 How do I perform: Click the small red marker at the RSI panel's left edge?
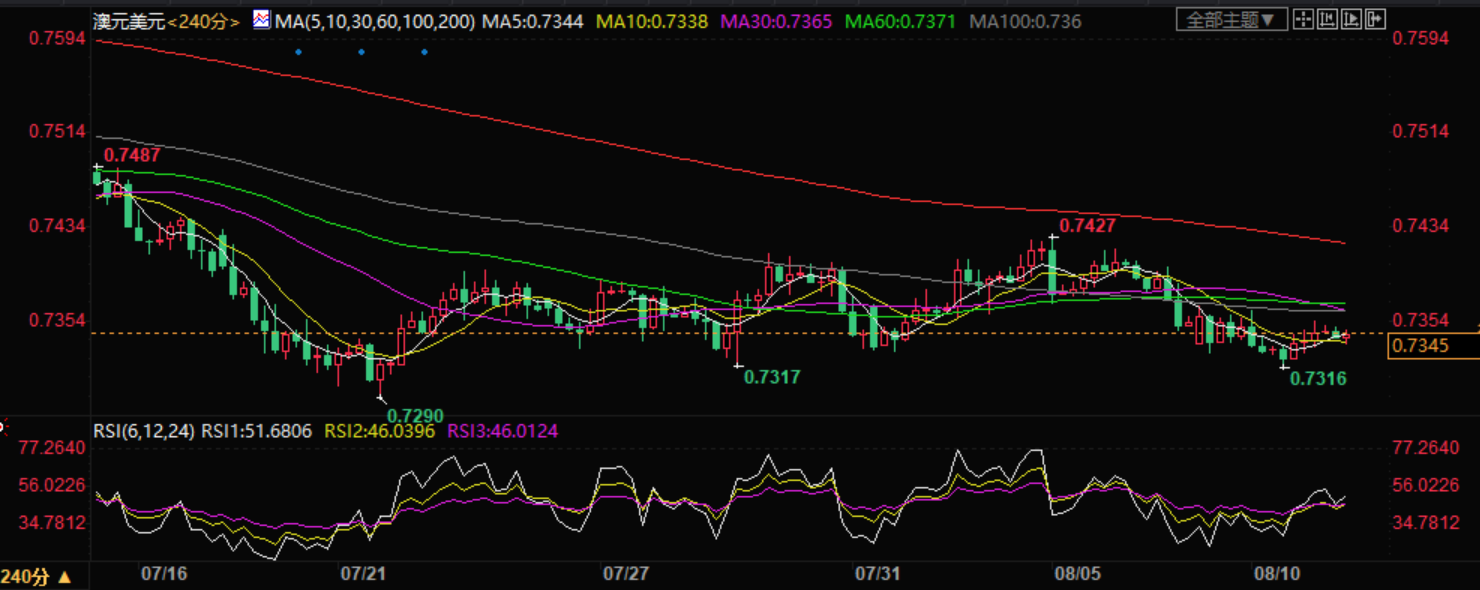[x=2, y=428]
